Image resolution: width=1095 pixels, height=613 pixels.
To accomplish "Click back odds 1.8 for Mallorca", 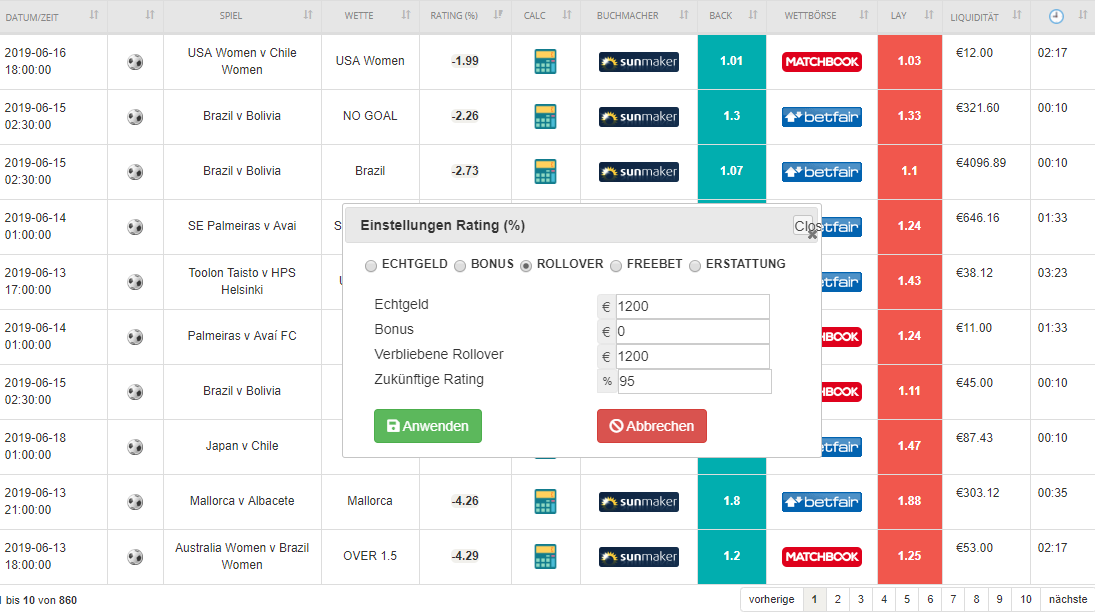I will pyautogui.click(x=731, y=501).
